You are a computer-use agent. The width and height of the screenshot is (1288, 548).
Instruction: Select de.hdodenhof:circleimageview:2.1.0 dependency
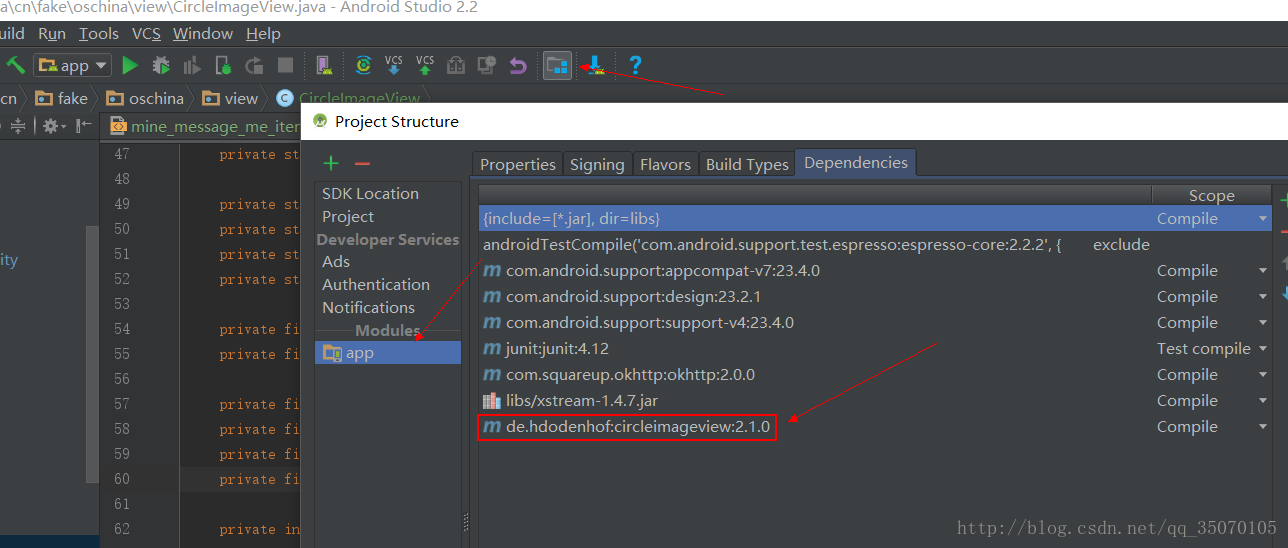[x=875, y=427]
